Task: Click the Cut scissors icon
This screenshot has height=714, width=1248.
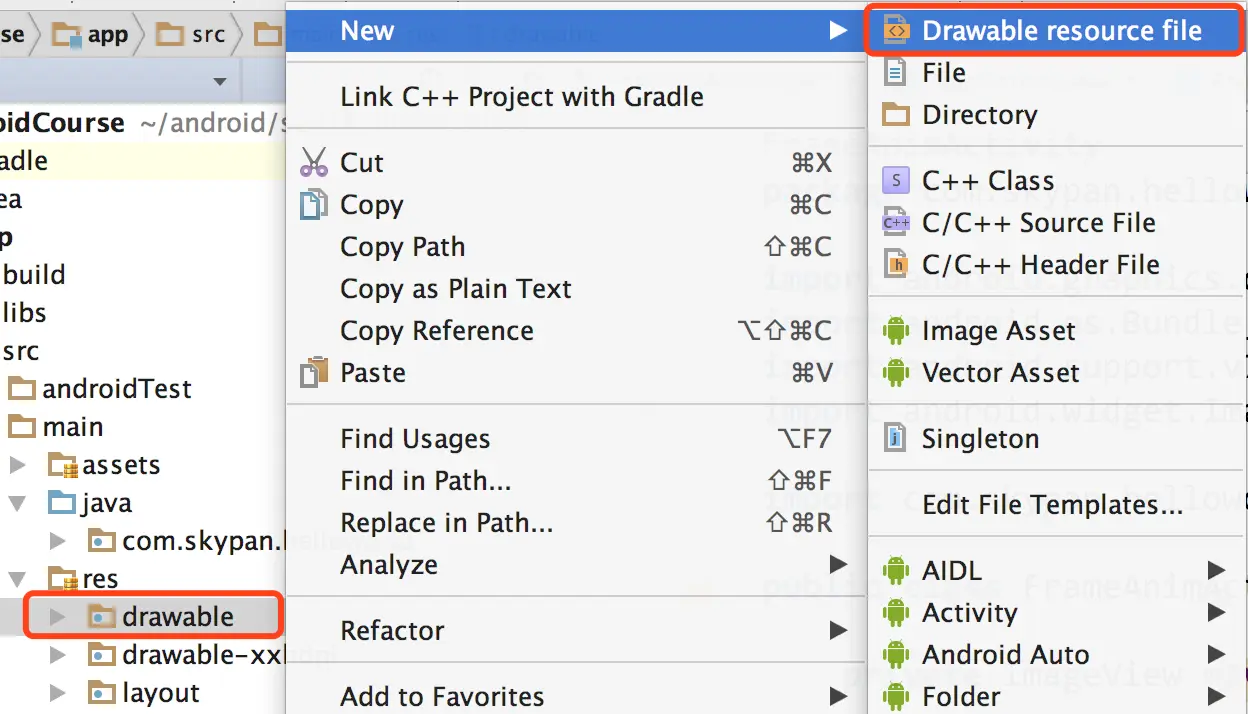Action: 314,163
